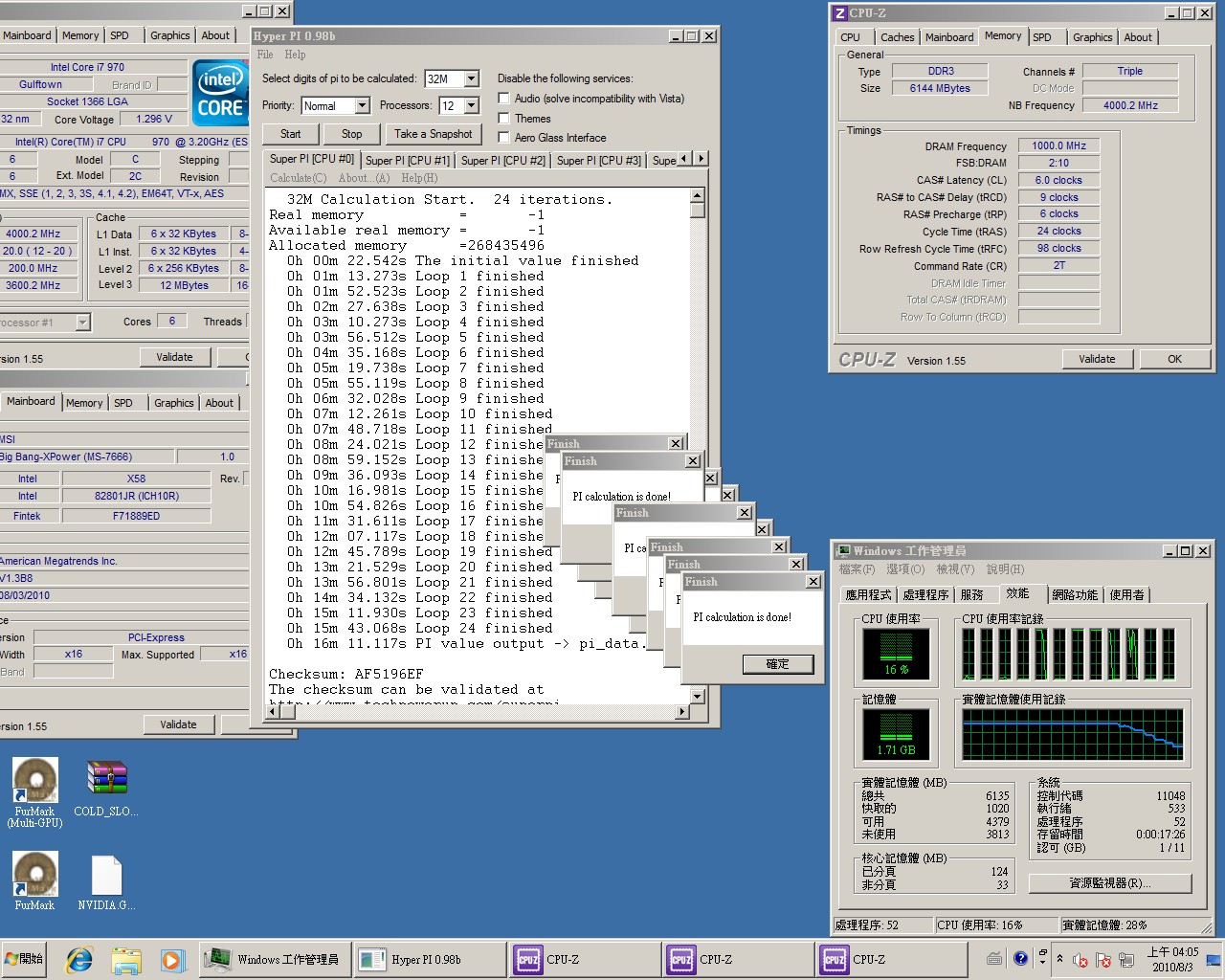Launch Windows Media Player from the taskbar
This screenshot has height=980, width=1225.
[x=171, y=959]
